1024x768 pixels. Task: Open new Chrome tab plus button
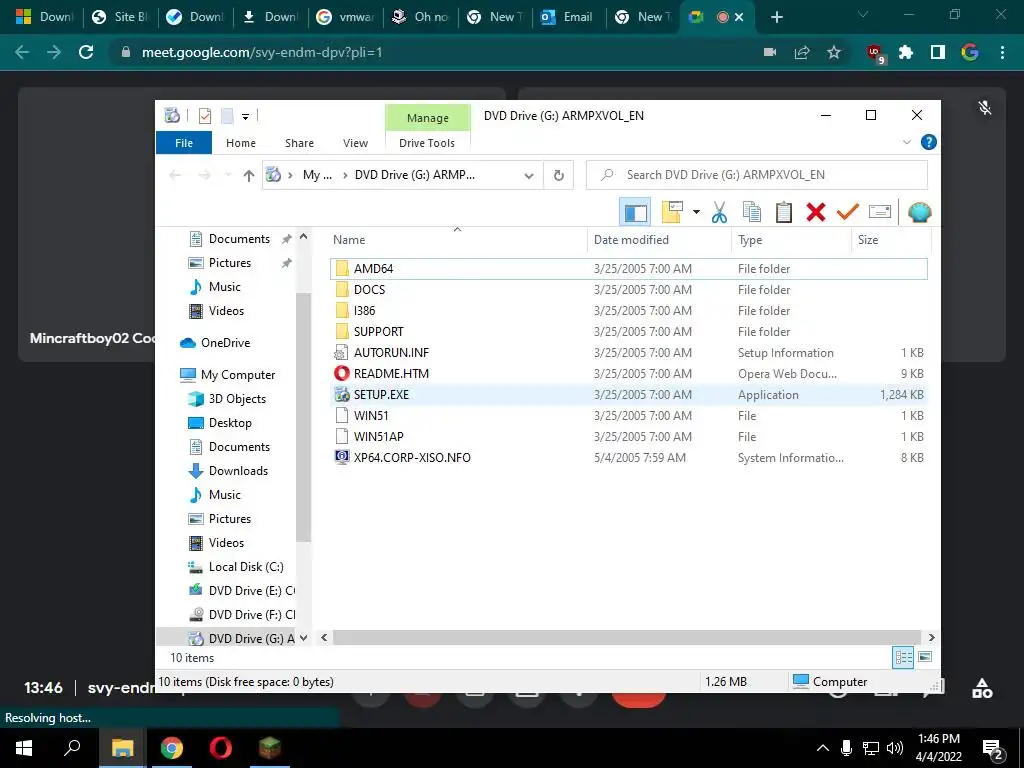click(x=776, y=17)
